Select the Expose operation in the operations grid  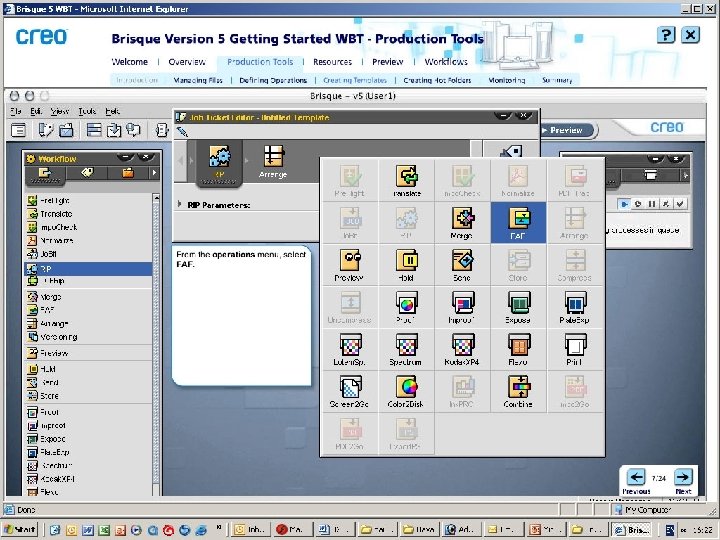[x=518, y=307]
